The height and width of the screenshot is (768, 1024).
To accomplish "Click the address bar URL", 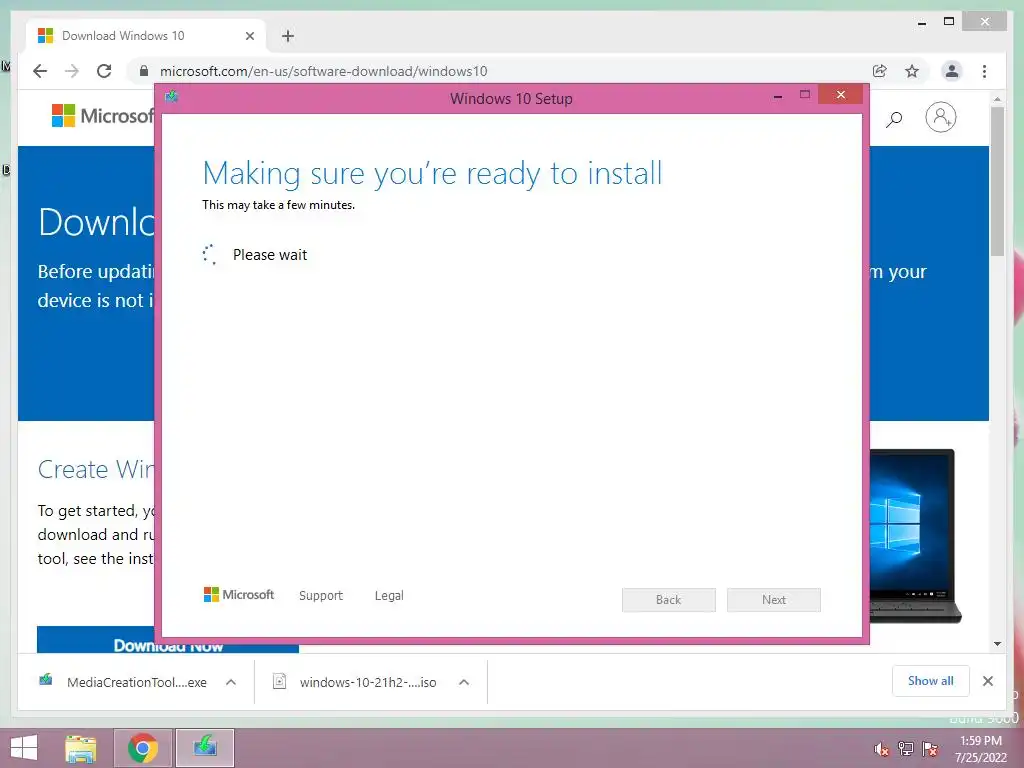I will [323, 71].
